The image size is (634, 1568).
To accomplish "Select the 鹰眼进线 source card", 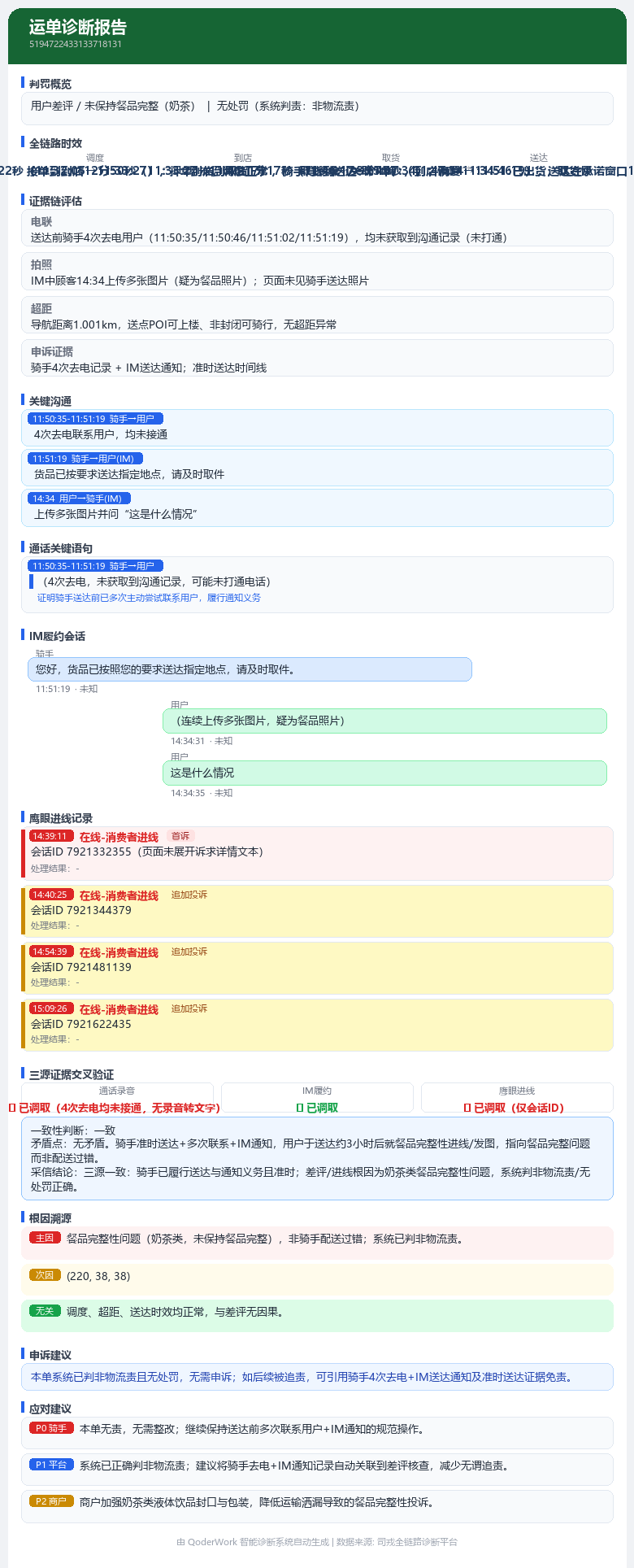I will pyautogui.click(x=517, y=1097).
